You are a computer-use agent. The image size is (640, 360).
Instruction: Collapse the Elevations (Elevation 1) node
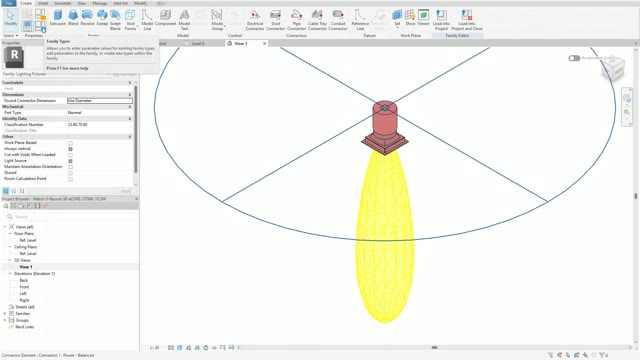[10, 273]
